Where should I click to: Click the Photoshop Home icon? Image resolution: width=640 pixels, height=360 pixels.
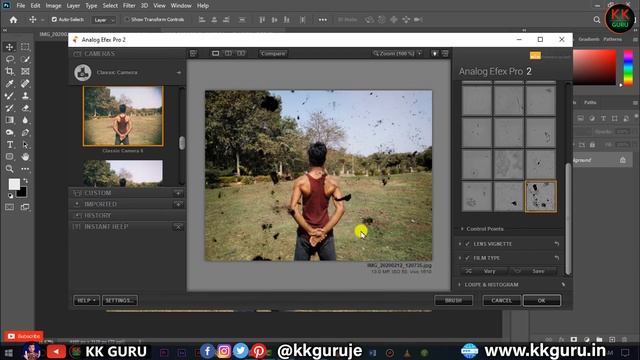click(x=13, y=20)
